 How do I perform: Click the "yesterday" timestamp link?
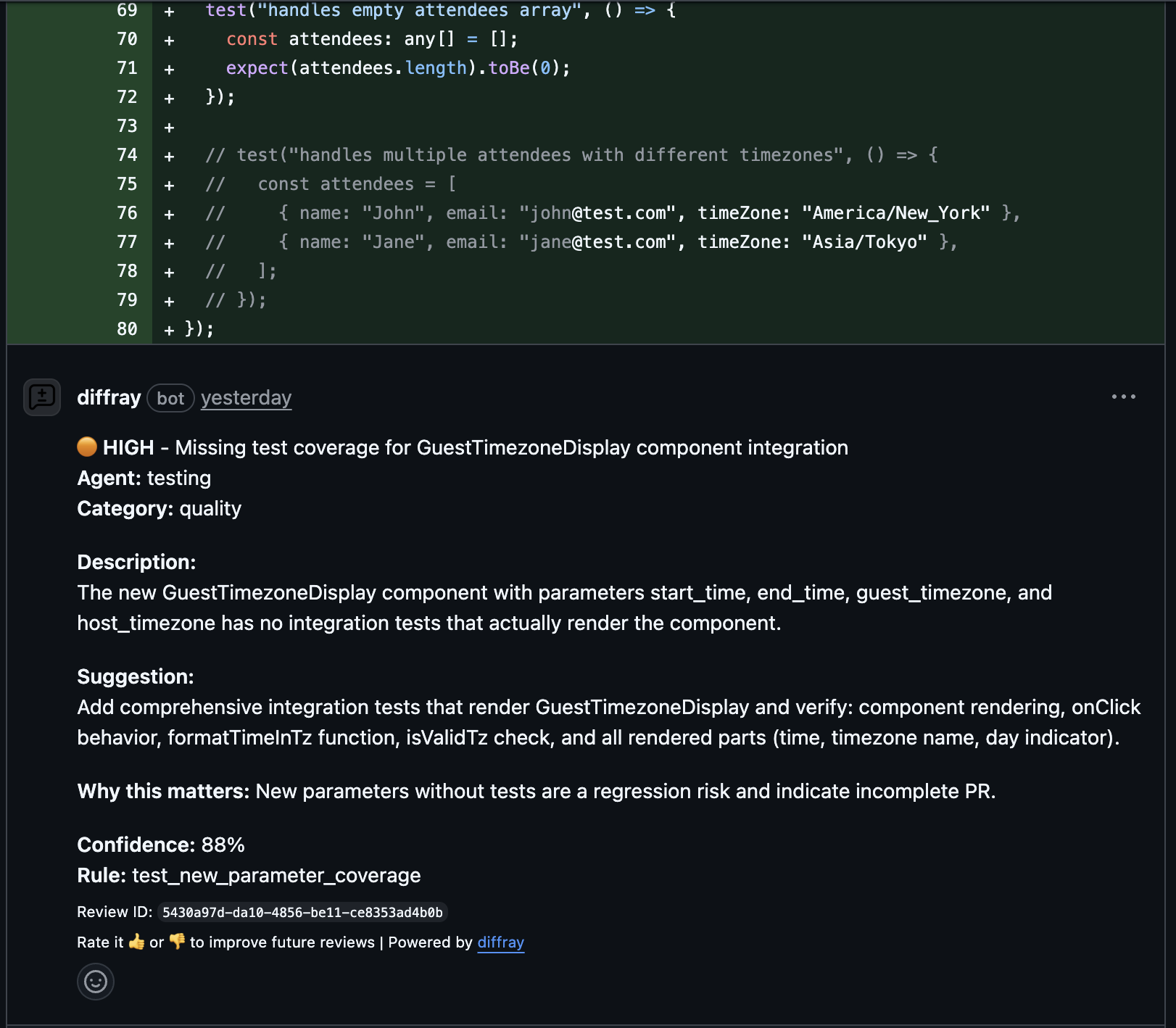[x=246, y=398]
